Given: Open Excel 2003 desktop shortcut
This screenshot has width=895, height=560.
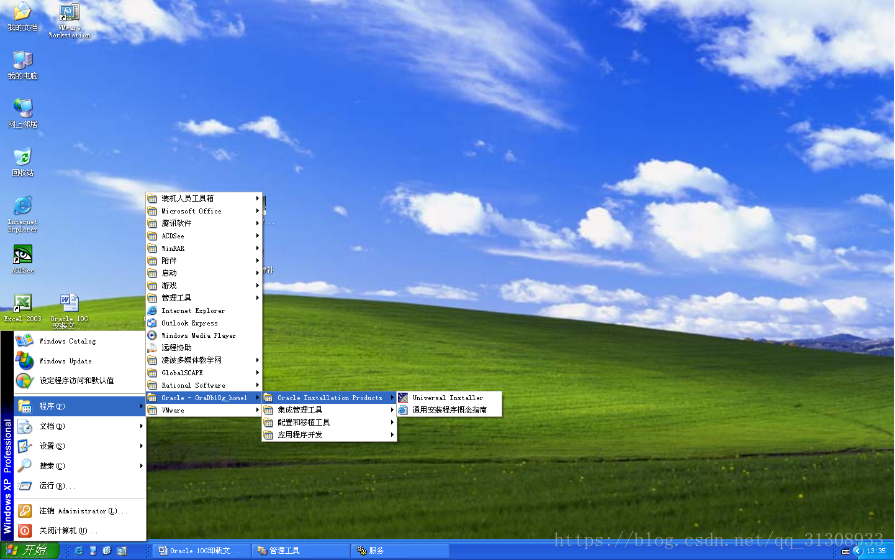Looking at the screenshot, I should point(22,308).
